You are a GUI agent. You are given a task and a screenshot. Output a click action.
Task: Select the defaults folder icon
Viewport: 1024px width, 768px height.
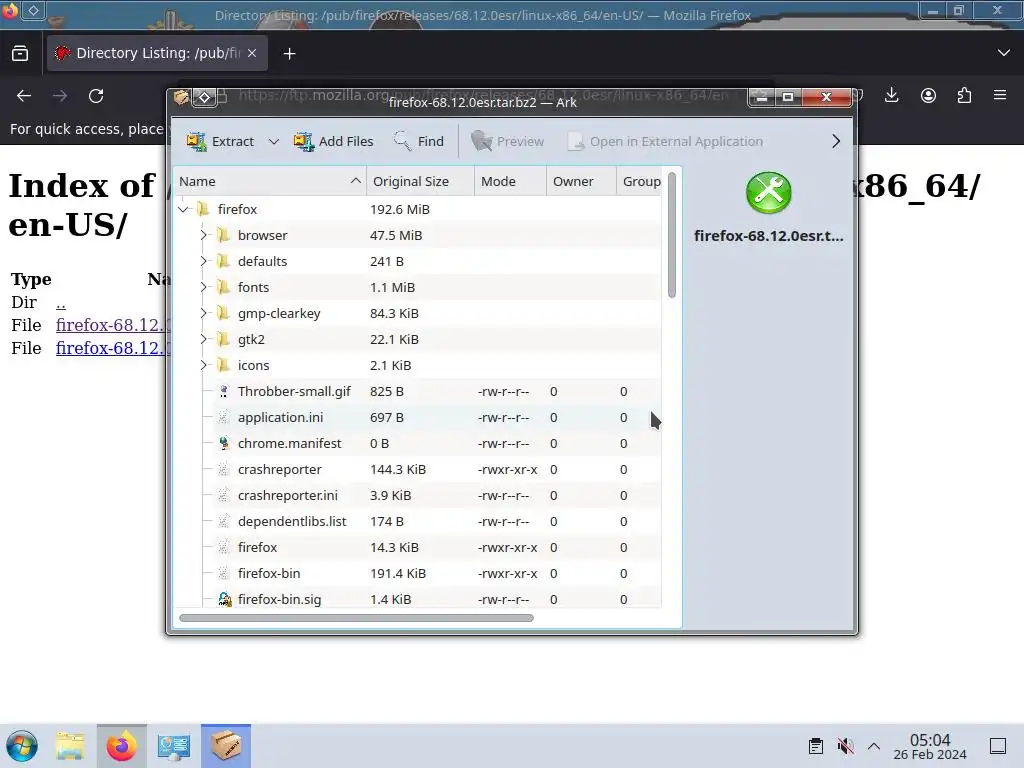224,261
